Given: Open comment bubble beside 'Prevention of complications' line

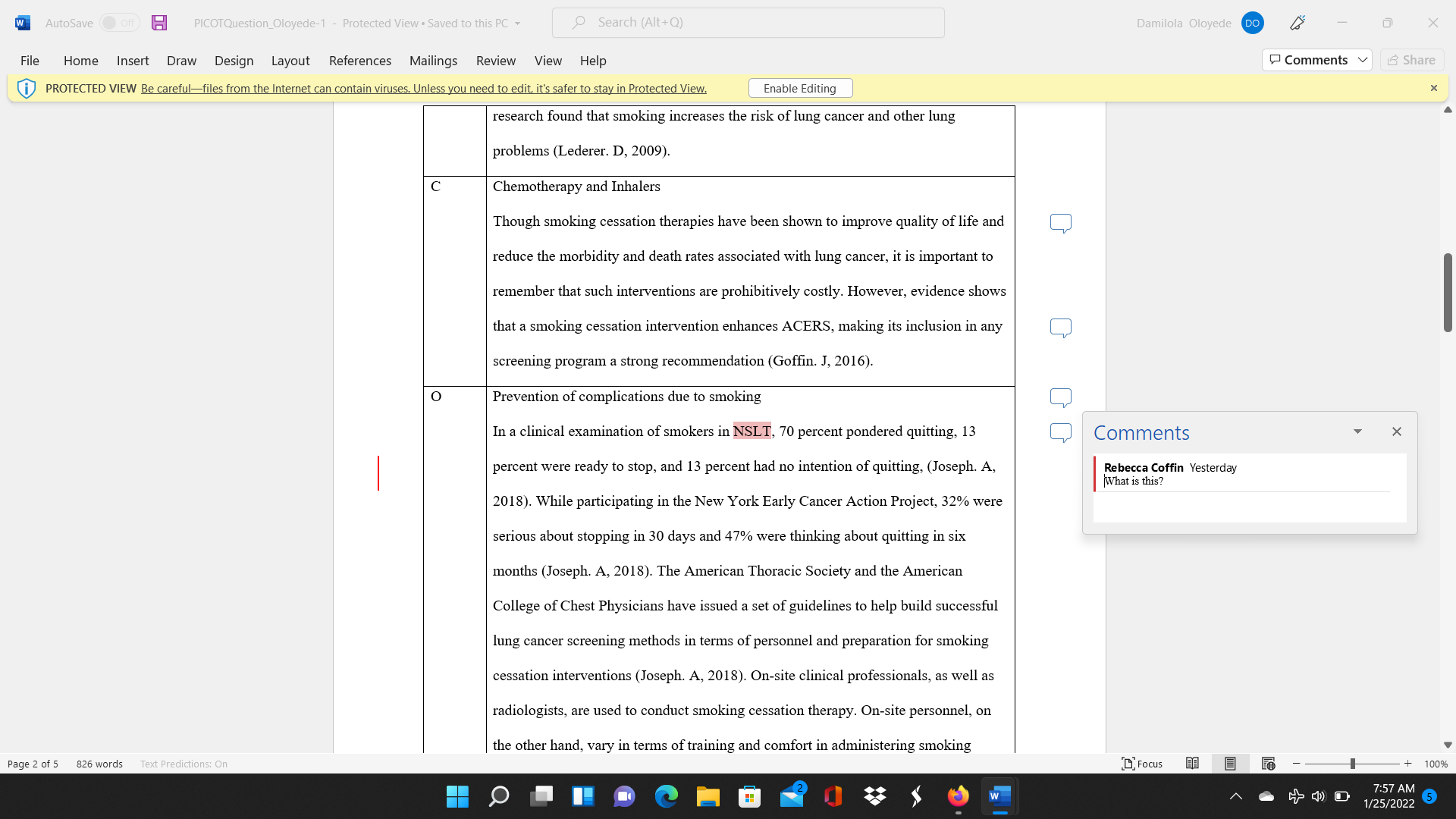Looking at the screenshot, I should [x=1060, y=397].
